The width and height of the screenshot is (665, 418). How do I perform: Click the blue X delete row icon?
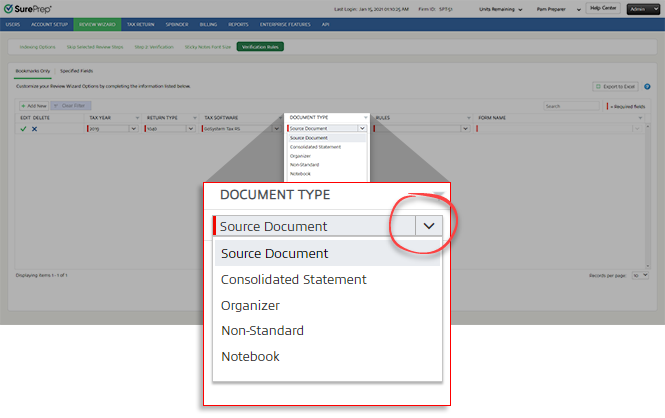click(x=35, y=129)
